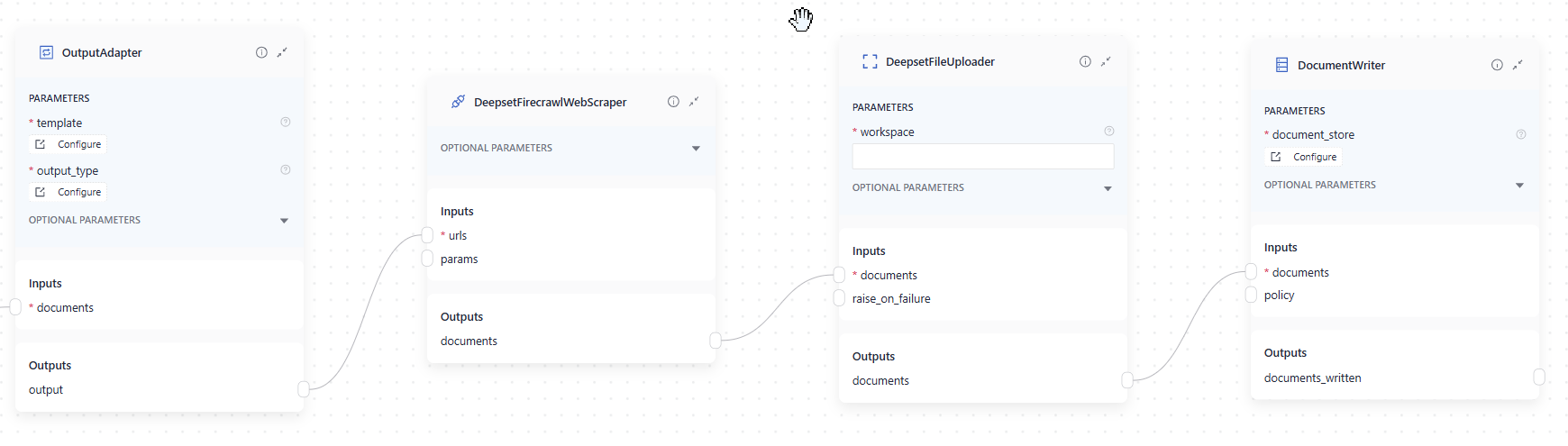Select the OutputAdapter node title
The width and height of the screenshot is (1568, 446).
[x=102, y=52]
